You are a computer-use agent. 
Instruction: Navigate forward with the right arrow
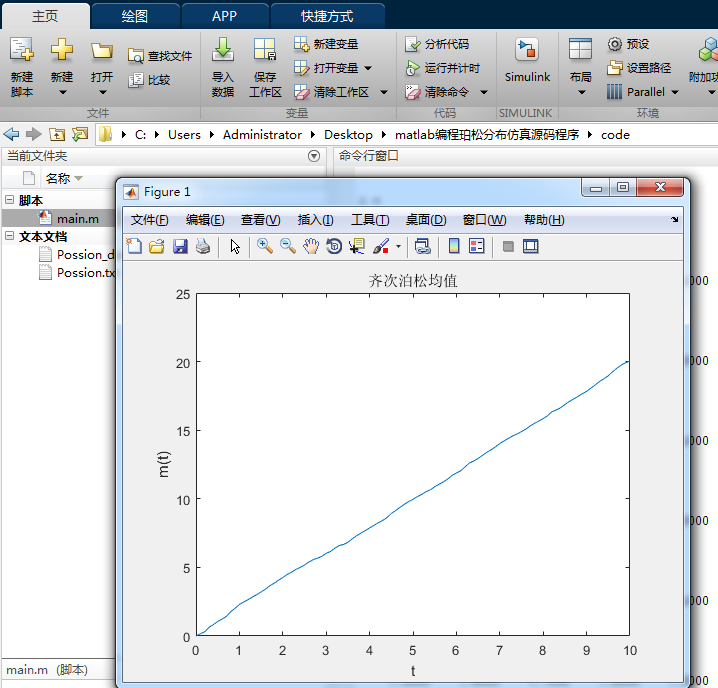(x=33, y=134)
